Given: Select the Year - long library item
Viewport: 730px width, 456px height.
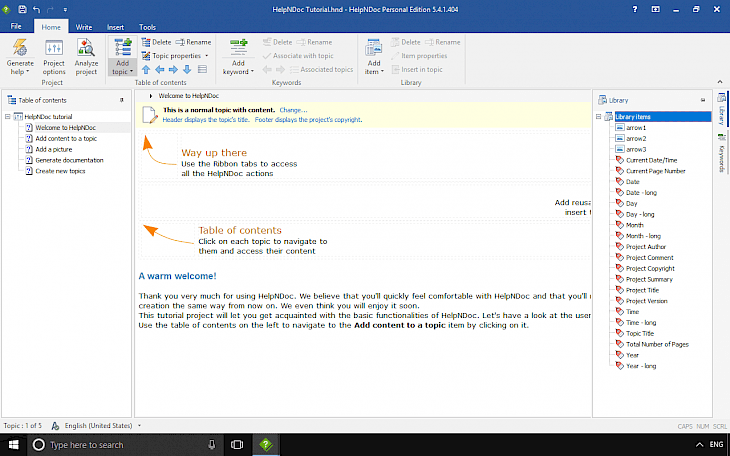Looking at the screenshot, I should point(641,366).
